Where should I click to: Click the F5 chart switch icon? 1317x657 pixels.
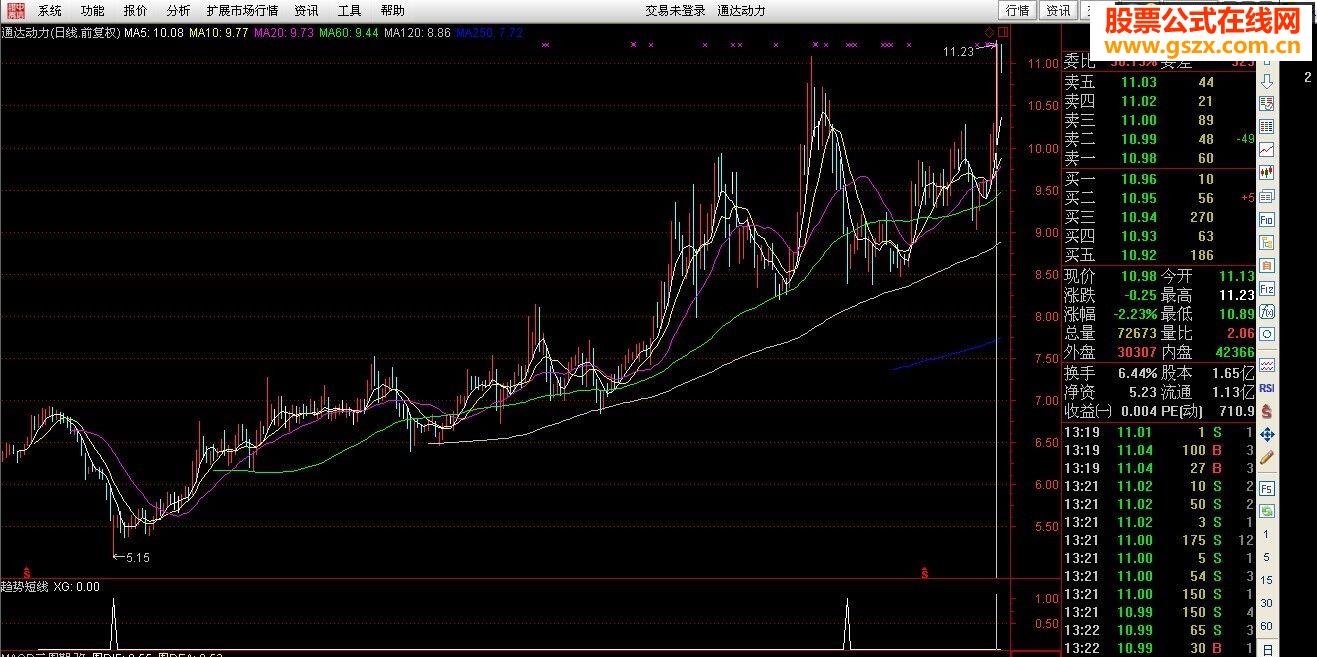(1267, 488)
